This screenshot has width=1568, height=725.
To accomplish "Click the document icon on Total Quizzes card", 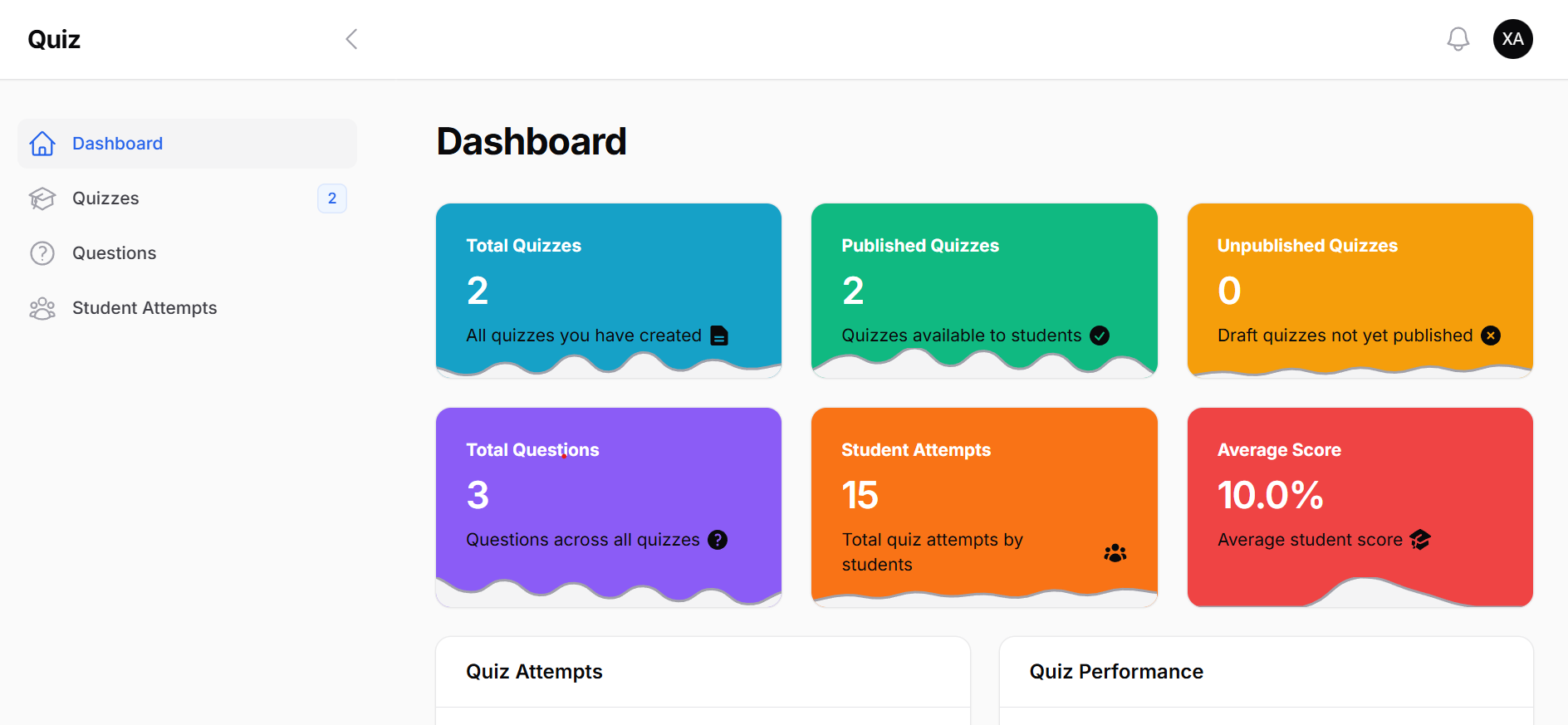I will coord(719,336).
